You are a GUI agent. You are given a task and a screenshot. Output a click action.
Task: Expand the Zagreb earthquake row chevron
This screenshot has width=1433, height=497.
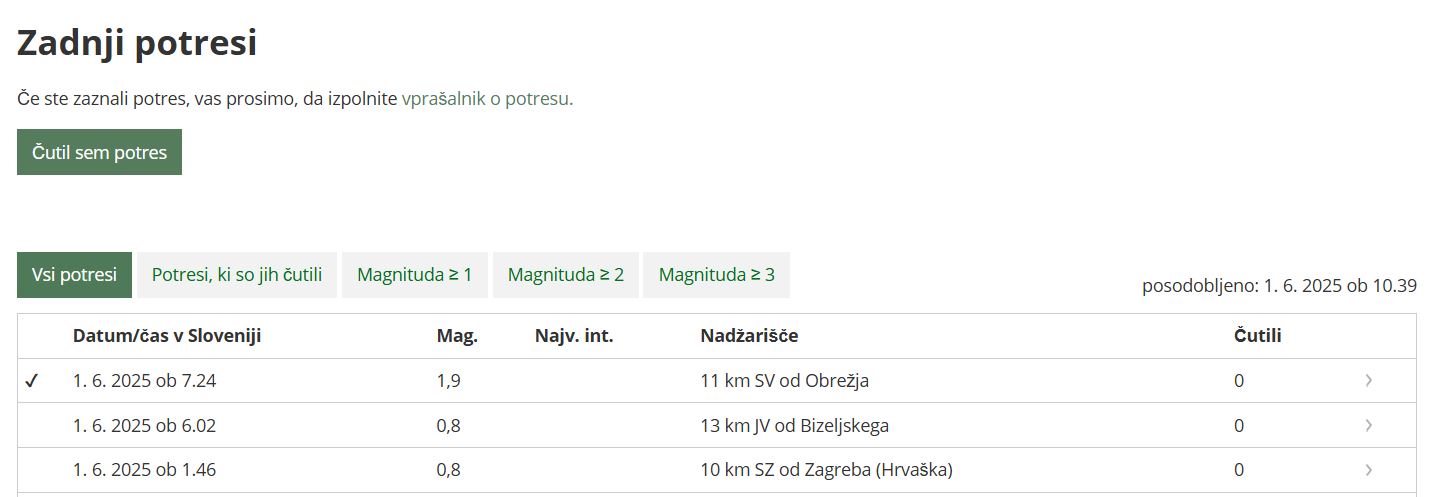(1368, 470)
